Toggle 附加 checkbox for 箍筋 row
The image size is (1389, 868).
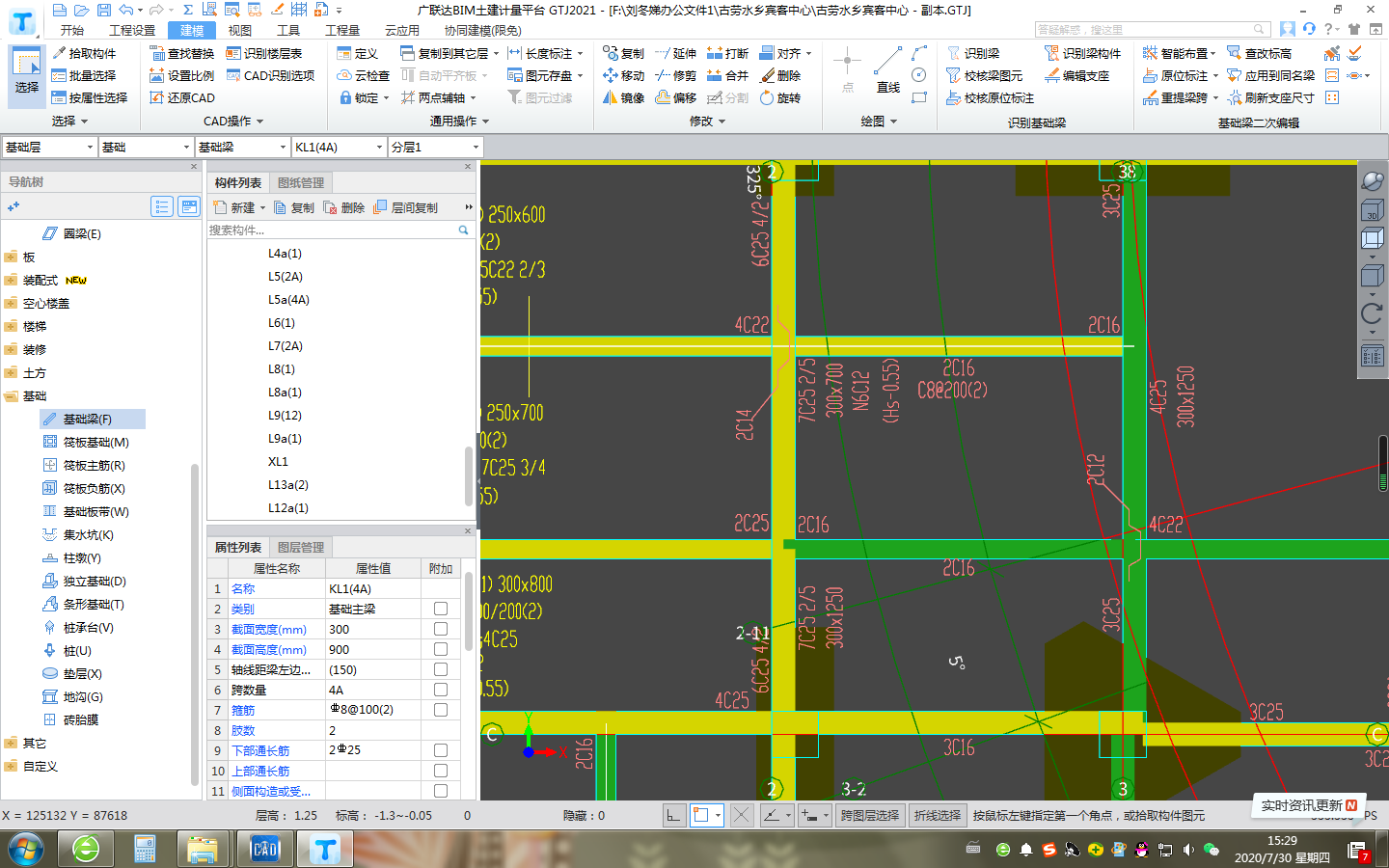click(441, 710)
